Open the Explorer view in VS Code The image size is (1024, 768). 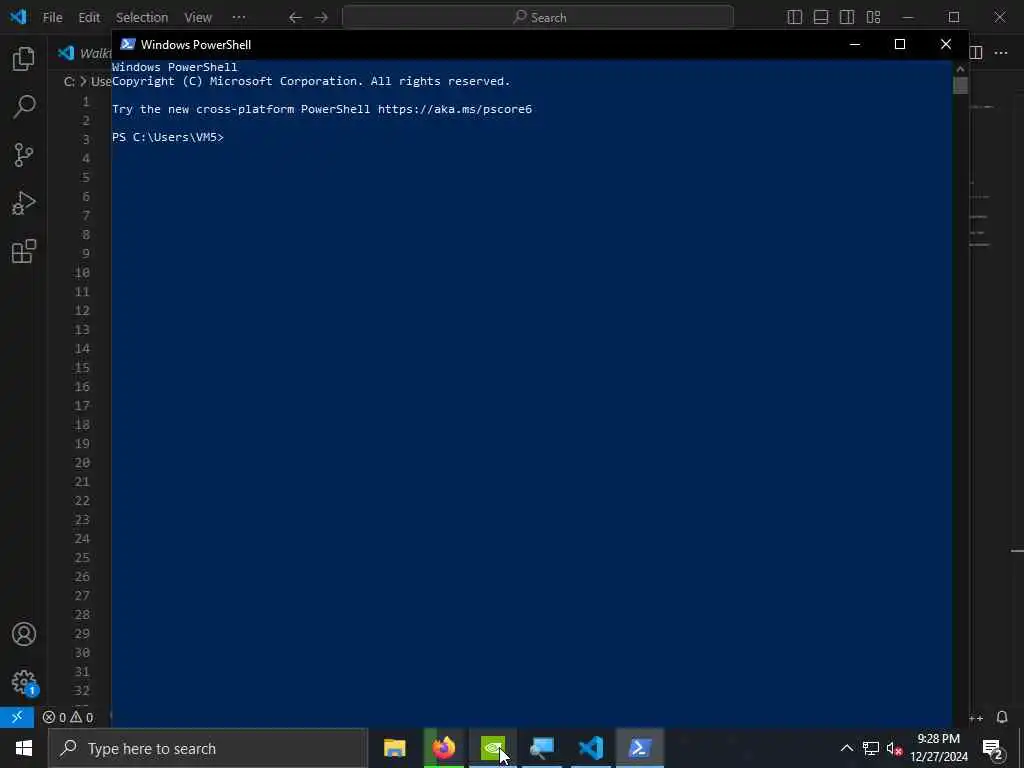[x=24, y=59]
